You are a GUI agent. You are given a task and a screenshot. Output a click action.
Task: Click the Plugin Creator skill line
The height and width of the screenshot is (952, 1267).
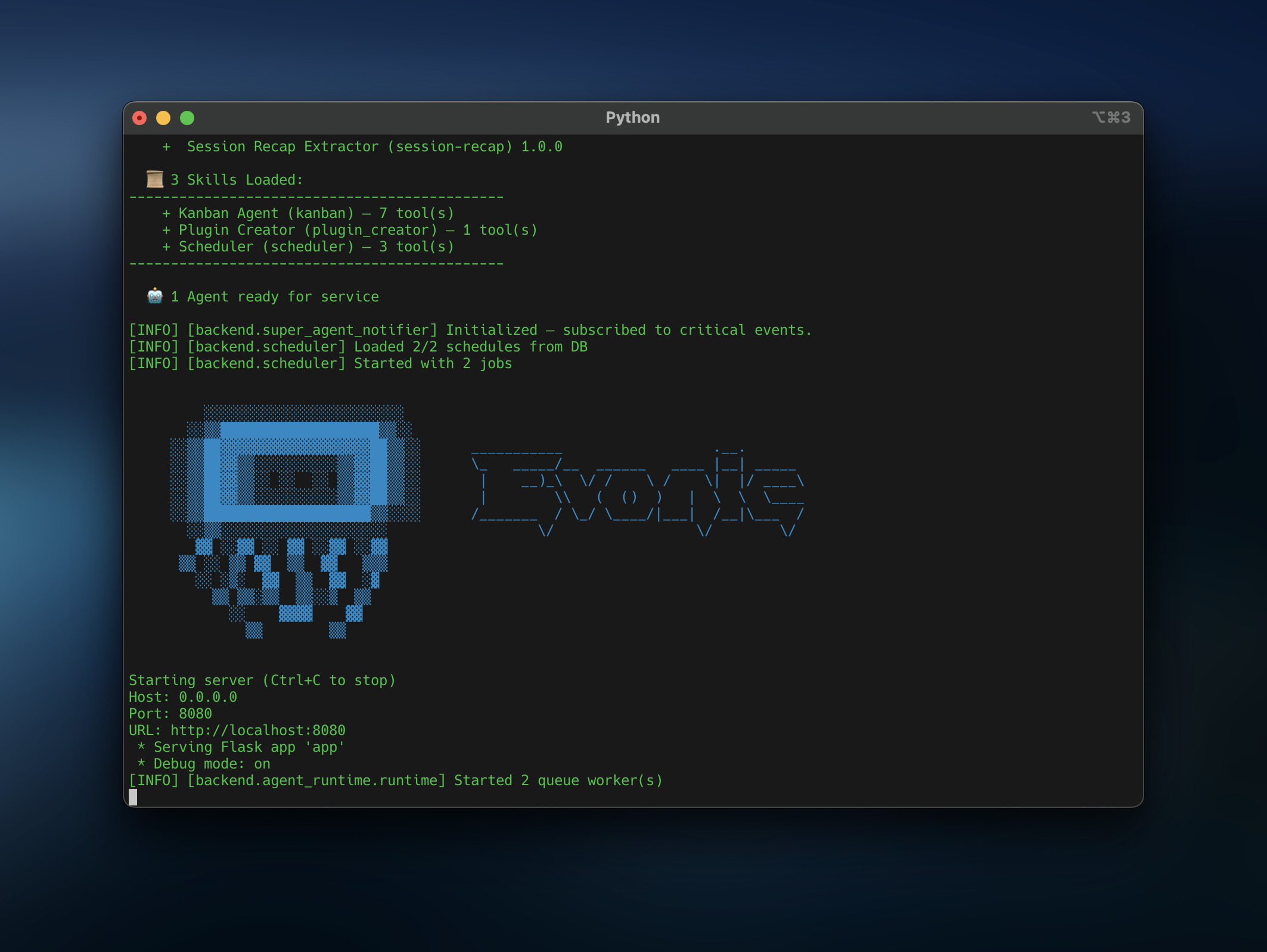pyautogui.click(x=350, y=230)
